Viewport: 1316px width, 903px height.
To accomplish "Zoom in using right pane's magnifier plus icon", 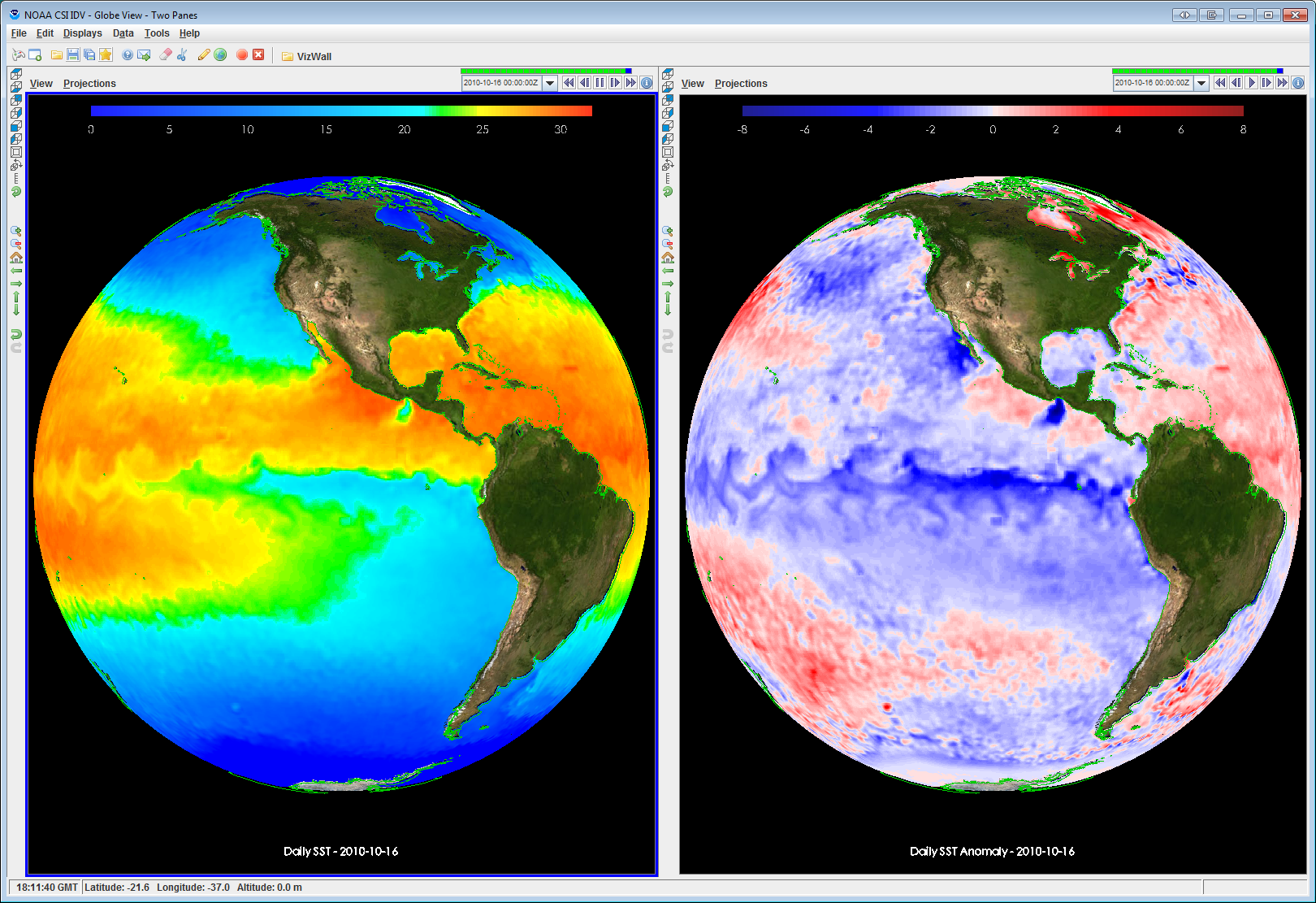I will (x=668, y=232).
